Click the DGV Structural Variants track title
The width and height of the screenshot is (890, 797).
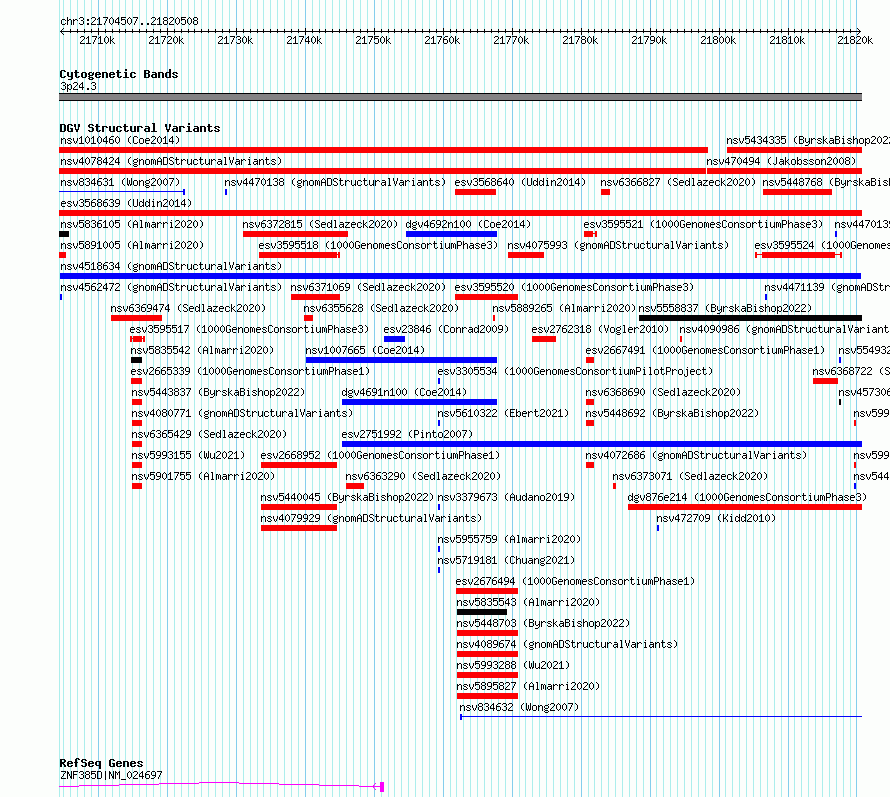pos(140,128)
